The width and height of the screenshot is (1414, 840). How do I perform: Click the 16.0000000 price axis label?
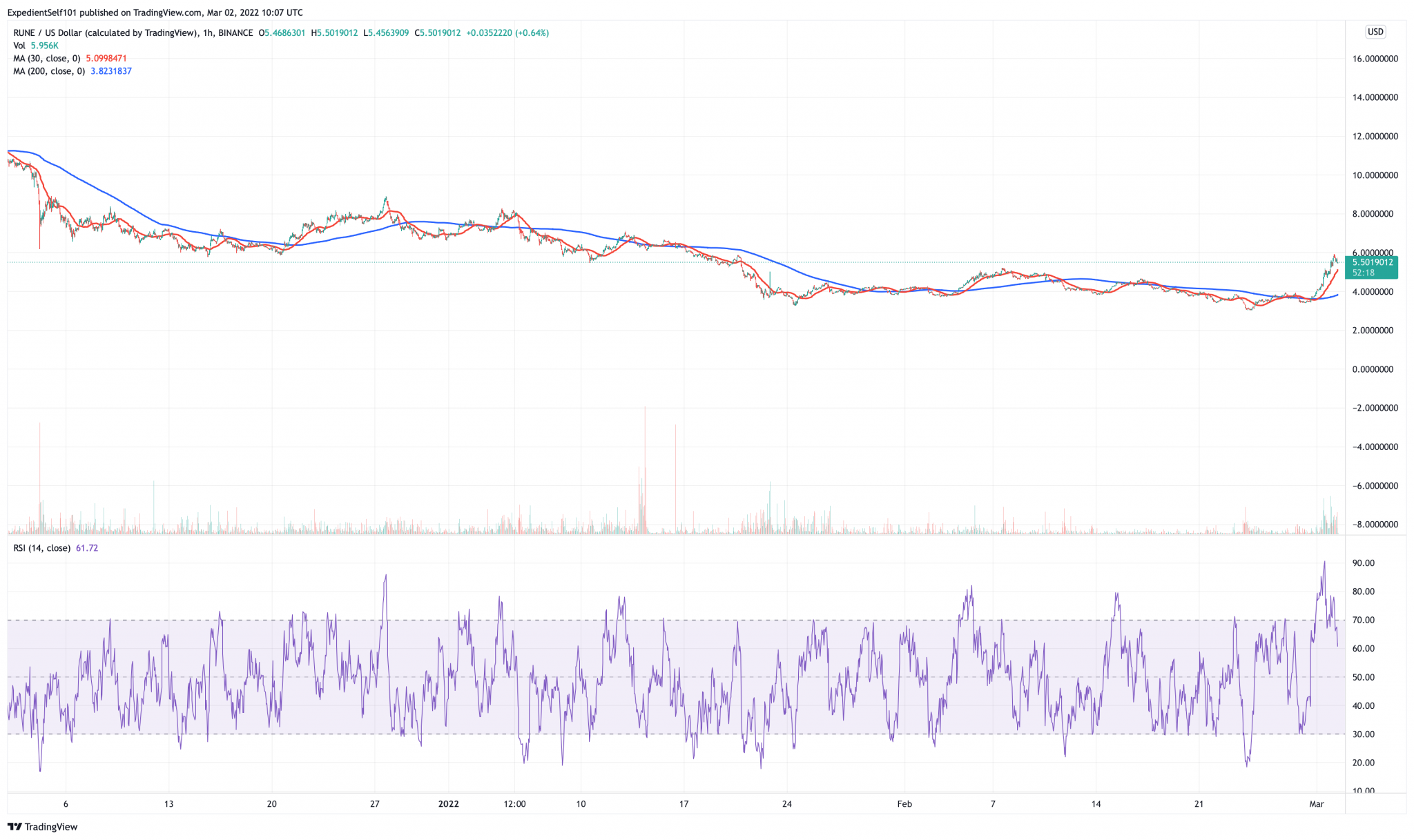pos(1375,59)
